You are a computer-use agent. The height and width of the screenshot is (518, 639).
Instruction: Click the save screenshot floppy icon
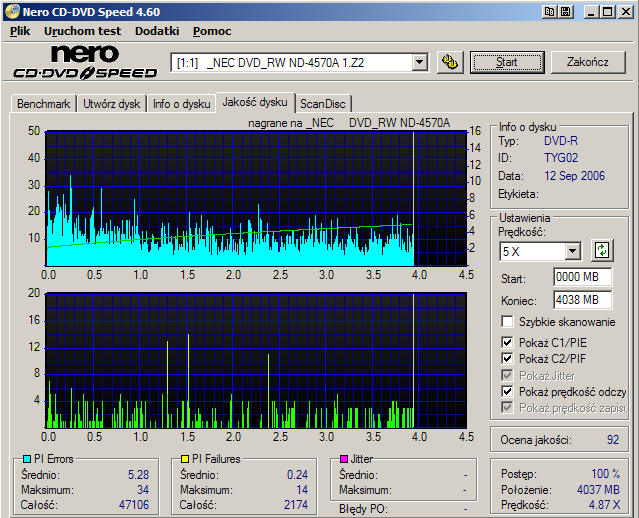coord(566,11)
